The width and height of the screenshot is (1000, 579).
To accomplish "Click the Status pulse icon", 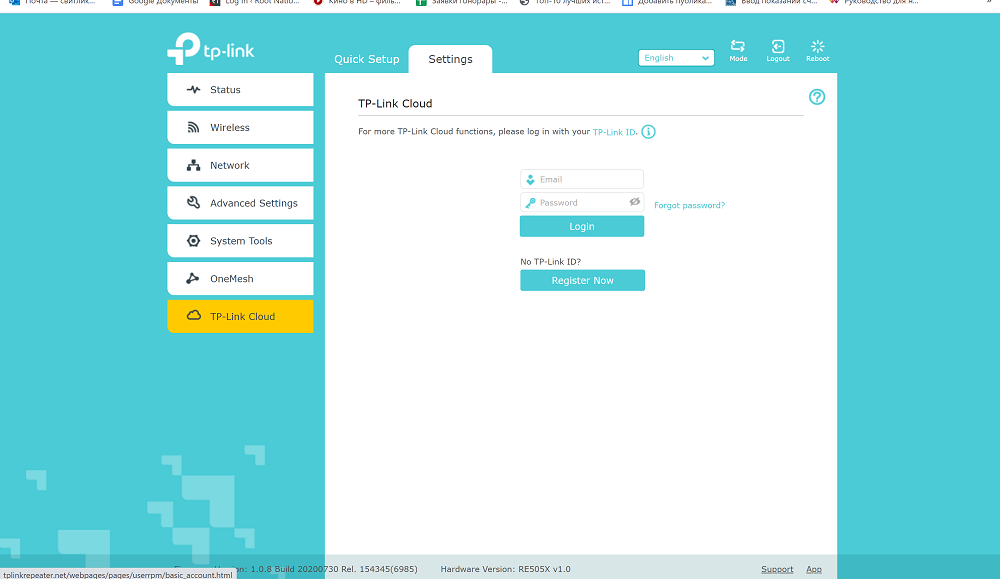I will pyautogui.click(x=193, y=89).
